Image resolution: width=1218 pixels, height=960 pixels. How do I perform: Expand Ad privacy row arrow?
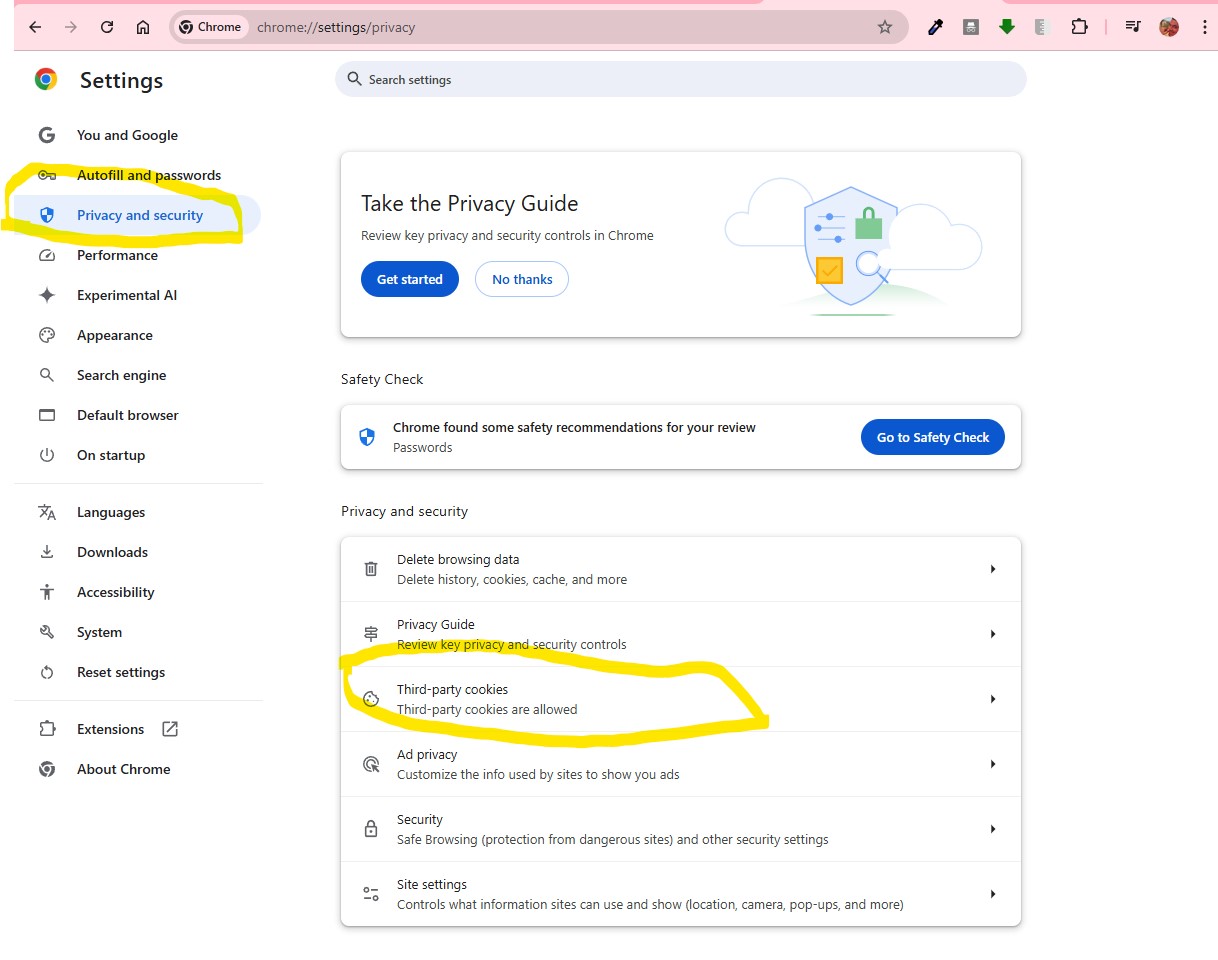point(993,764)
